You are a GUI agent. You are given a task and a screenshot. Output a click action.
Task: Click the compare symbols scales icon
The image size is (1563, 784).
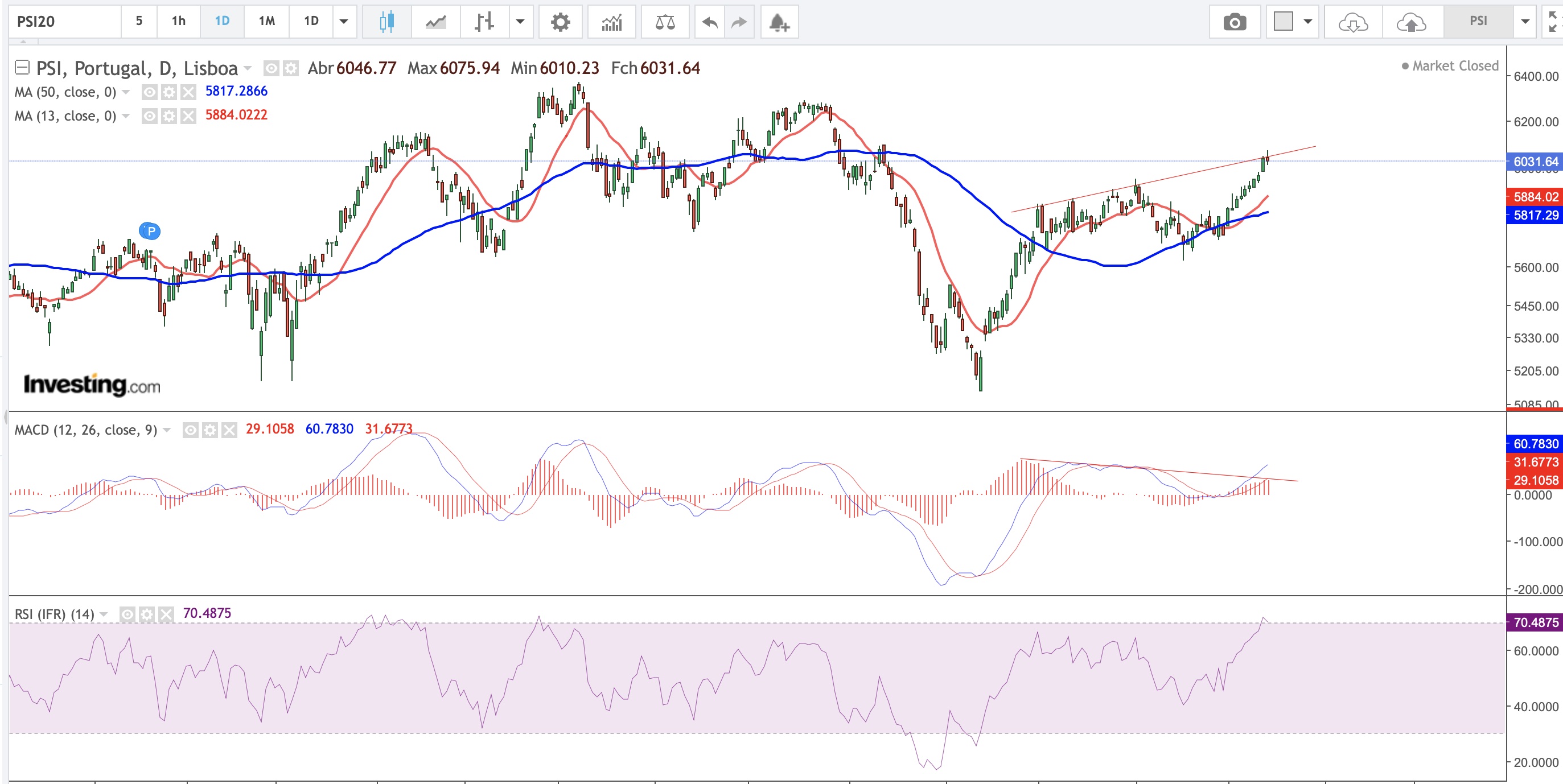(x=665, y=22)
